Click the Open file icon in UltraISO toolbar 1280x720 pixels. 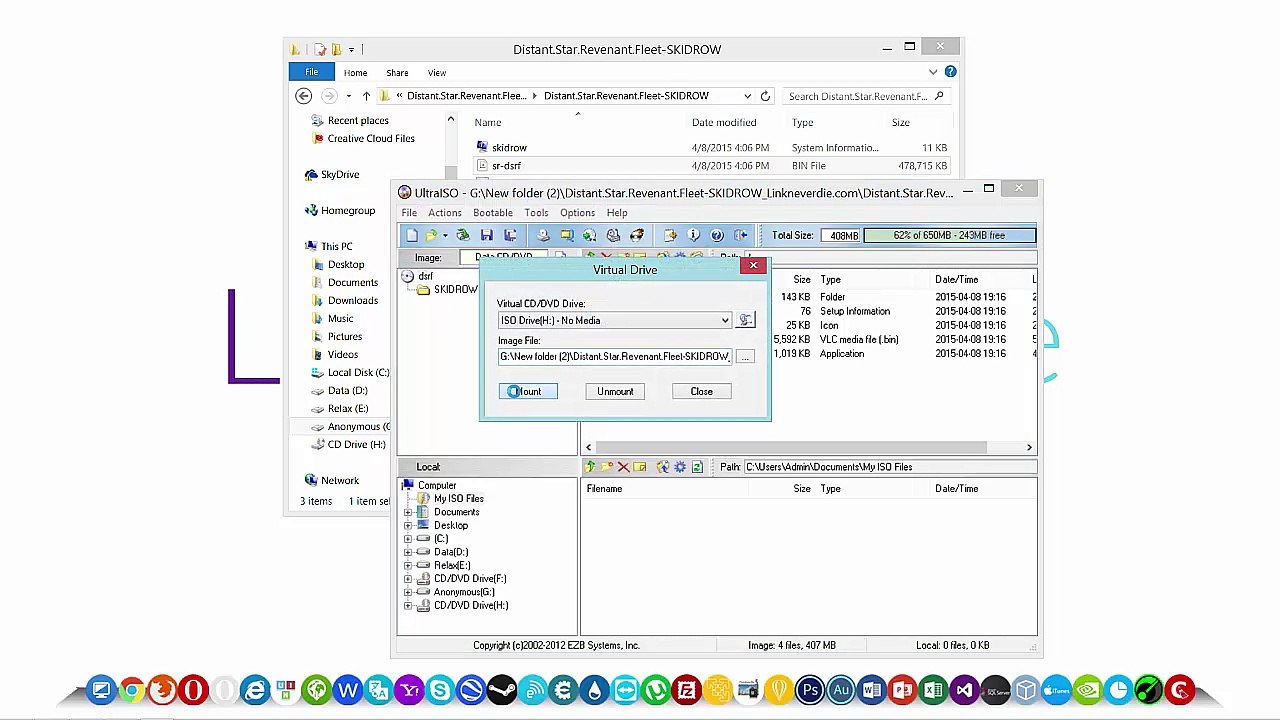pyautogui.click(x=432, y=235)
